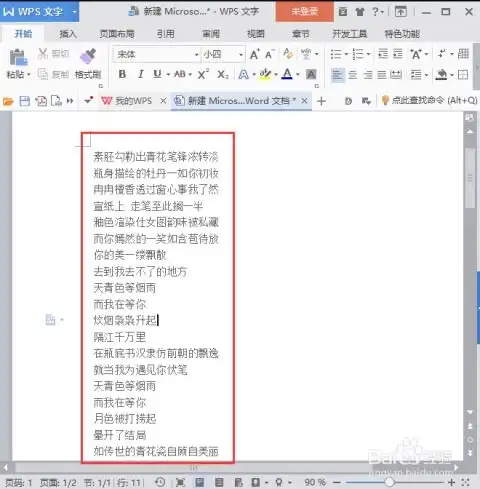Click the full screen view icon in status bar
480x489 pixels.
click(x=180, y=482)
